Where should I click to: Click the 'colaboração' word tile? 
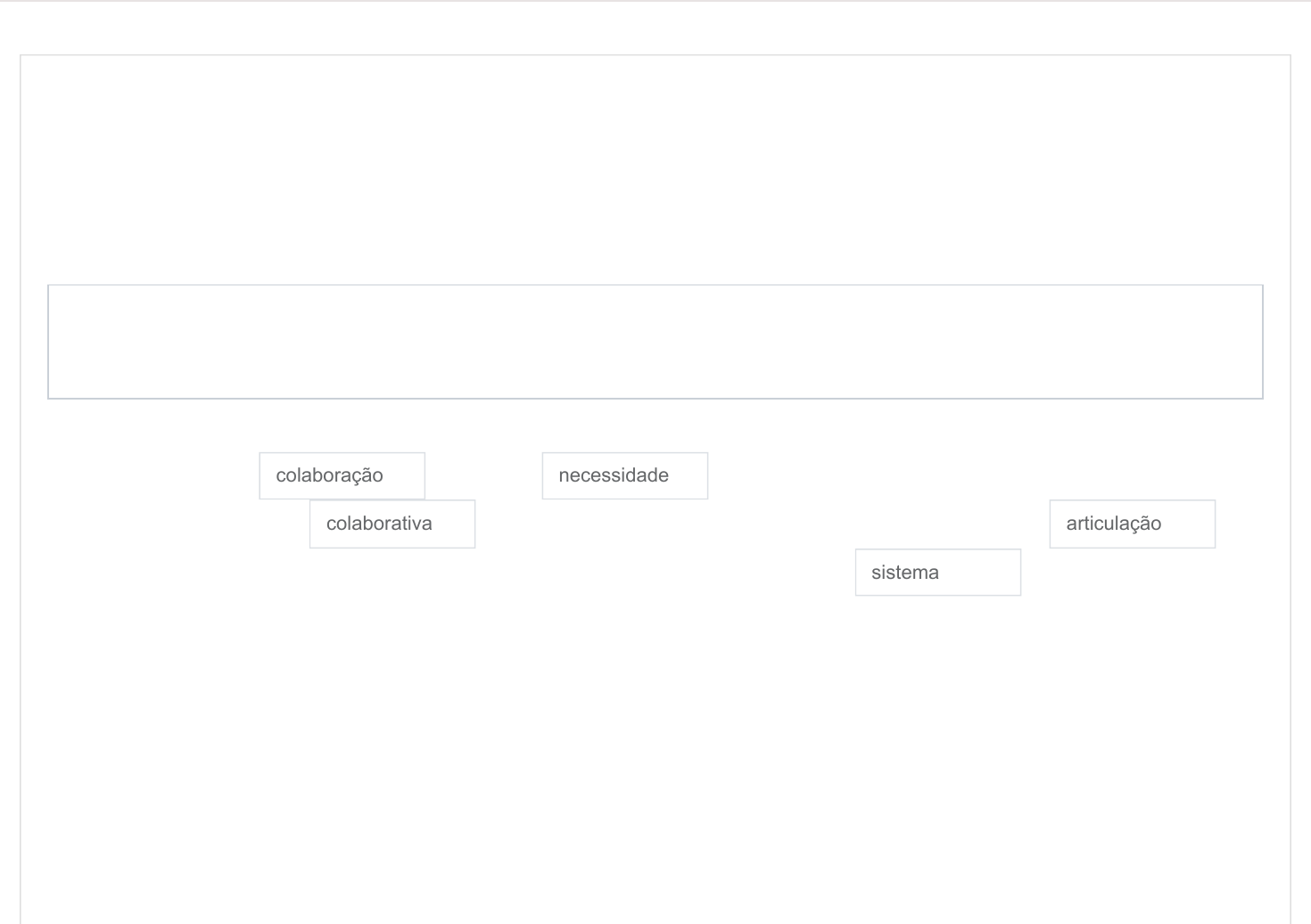342,475
